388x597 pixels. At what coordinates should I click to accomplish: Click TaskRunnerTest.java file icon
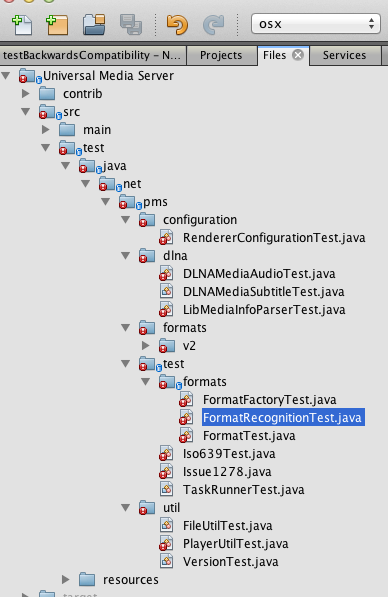coord(166,489)
